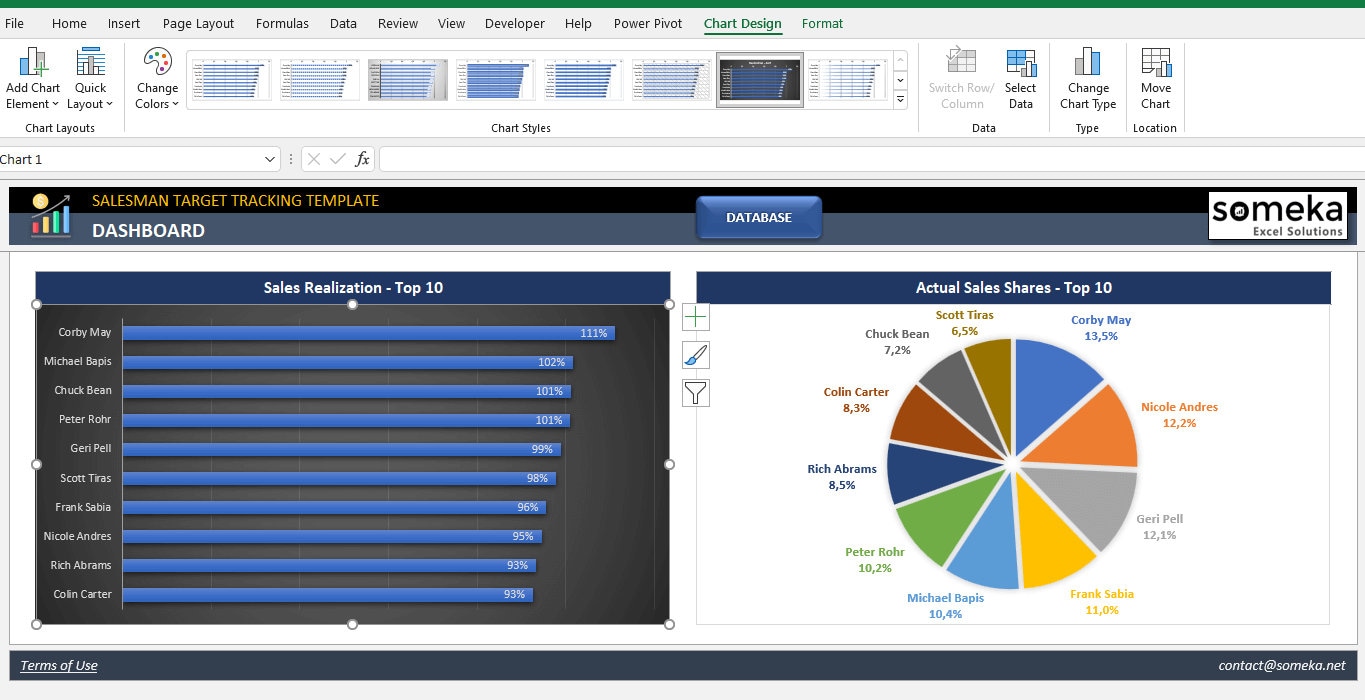
Task: Open Change Chart Type dialog
Action: coord(1087,80)
